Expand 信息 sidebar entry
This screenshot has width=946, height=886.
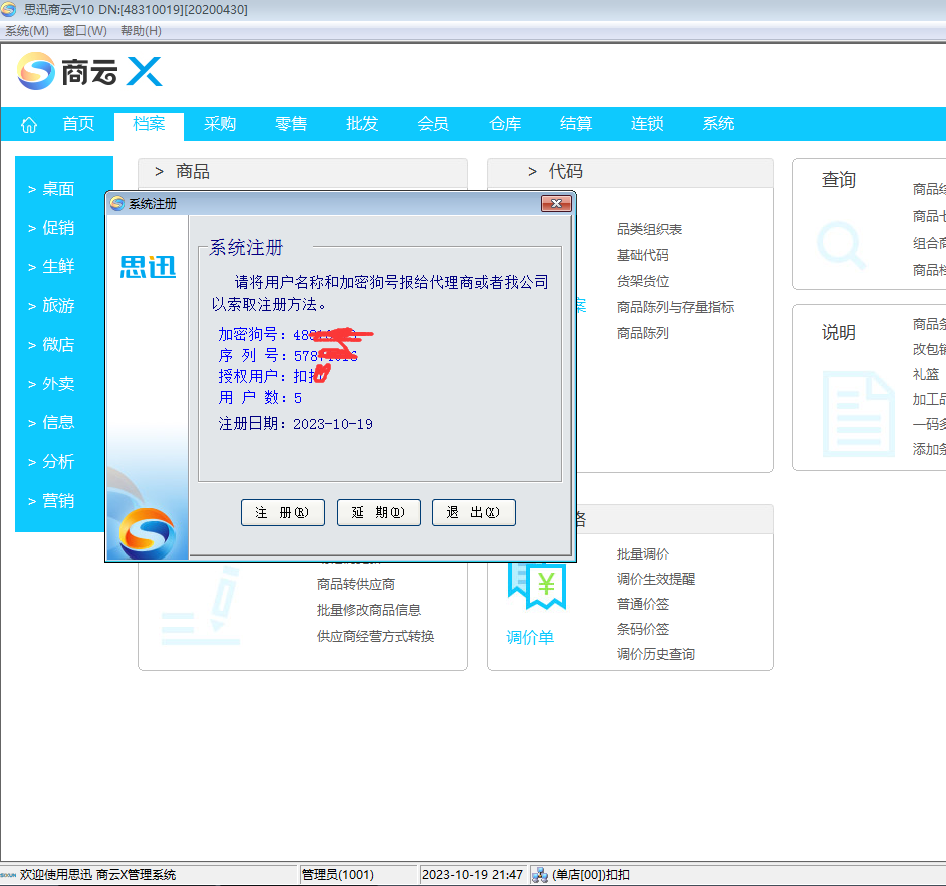(x=51, y=422)
